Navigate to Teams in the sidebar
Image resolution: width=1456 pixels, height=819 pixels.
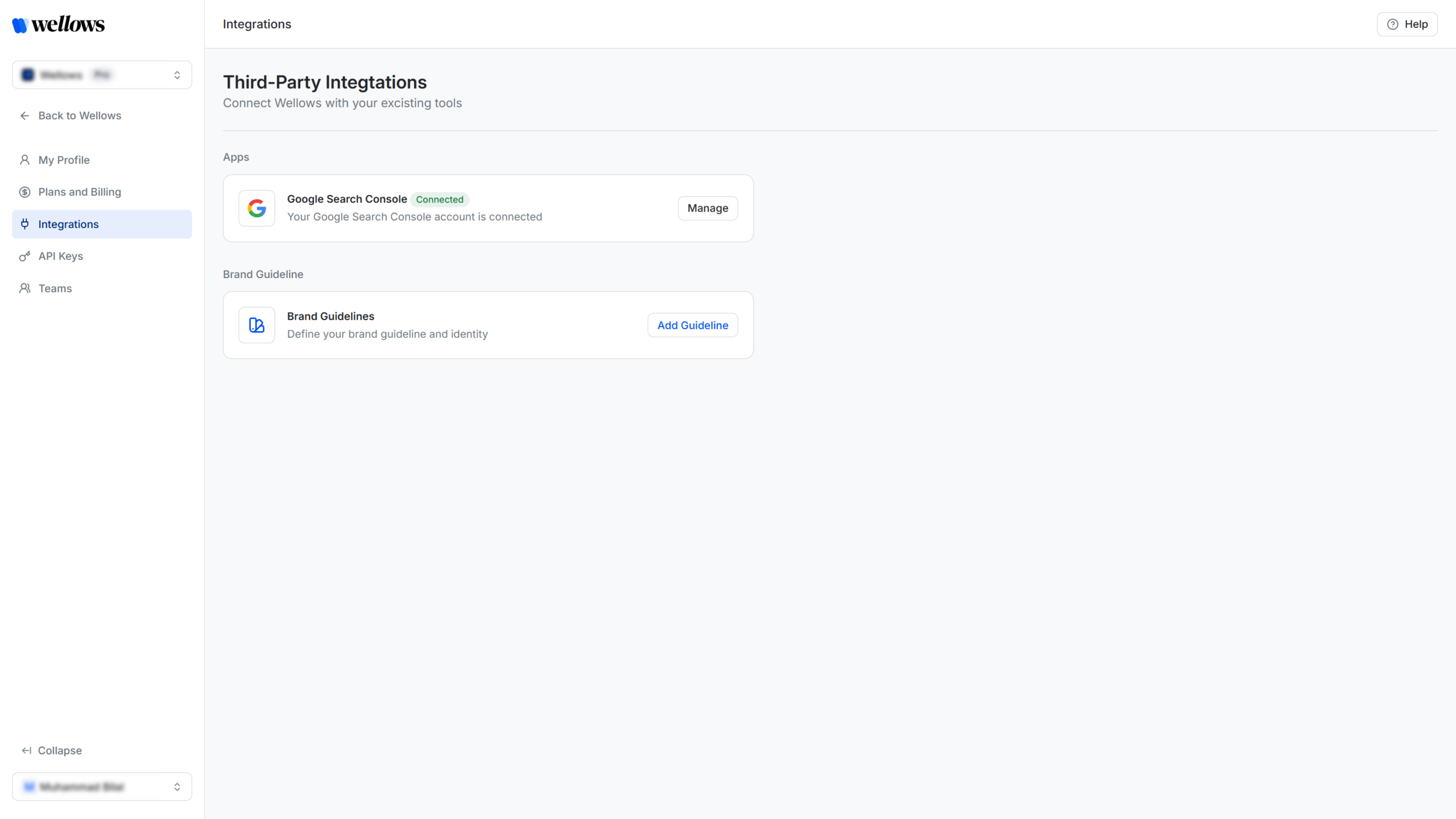[55, 288]
